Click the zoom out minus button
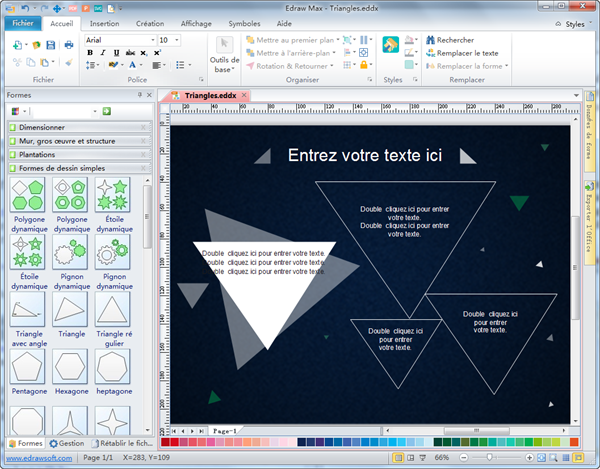 463,458
